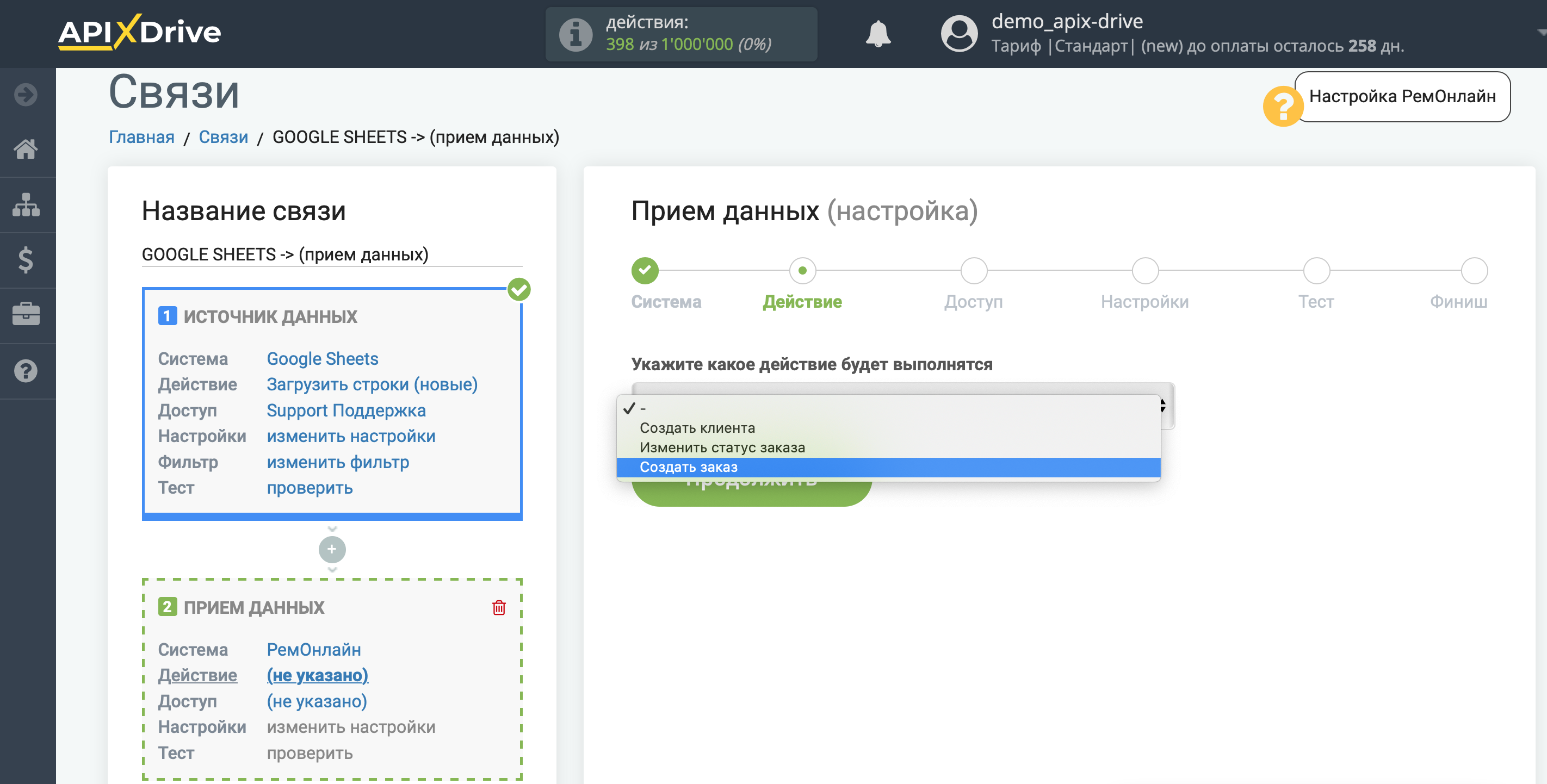Open the connections sitemap sidebar icon
Image resolution: width=1547 pixels, height=784 pixels.
pyautogui.click(x=26, y=205)
